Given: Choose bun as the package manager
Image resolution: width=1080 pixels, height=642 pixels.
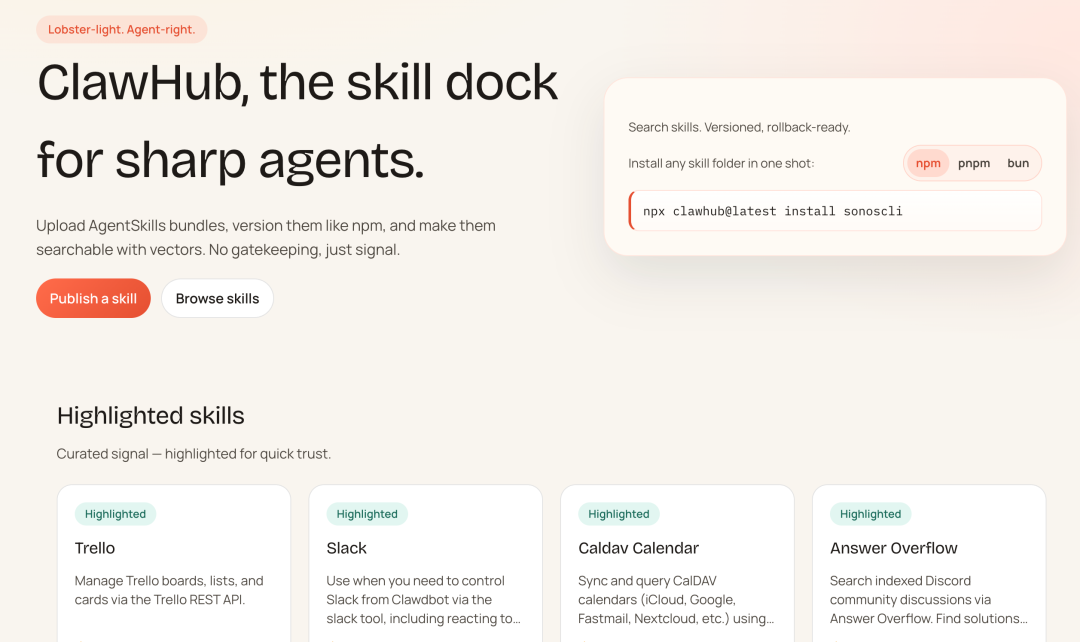Looking at the screenshot, I should pyautogui.click(x=1018, y=163).
